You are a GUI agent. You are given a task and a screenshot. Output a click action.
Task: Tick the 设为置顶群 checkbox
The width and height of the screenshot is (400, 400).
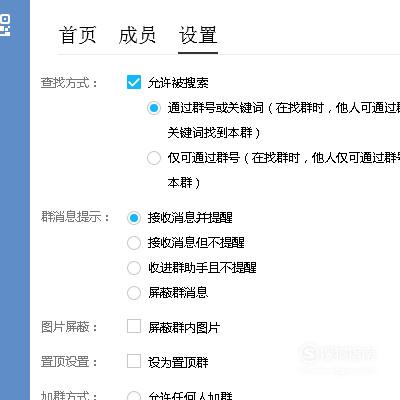click(x=134, y=361)
